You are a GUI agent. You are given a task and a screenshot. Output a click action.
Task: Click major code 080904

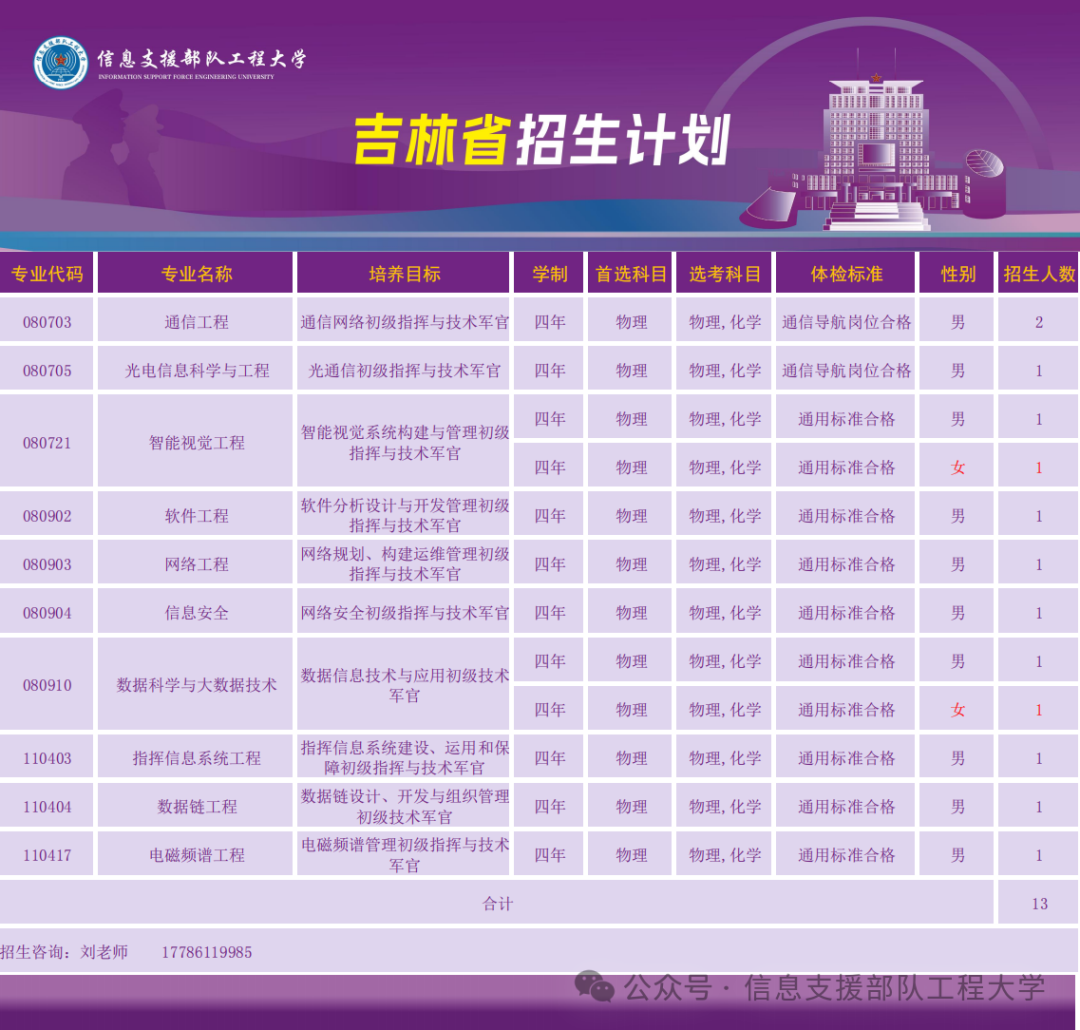(47, 612)
